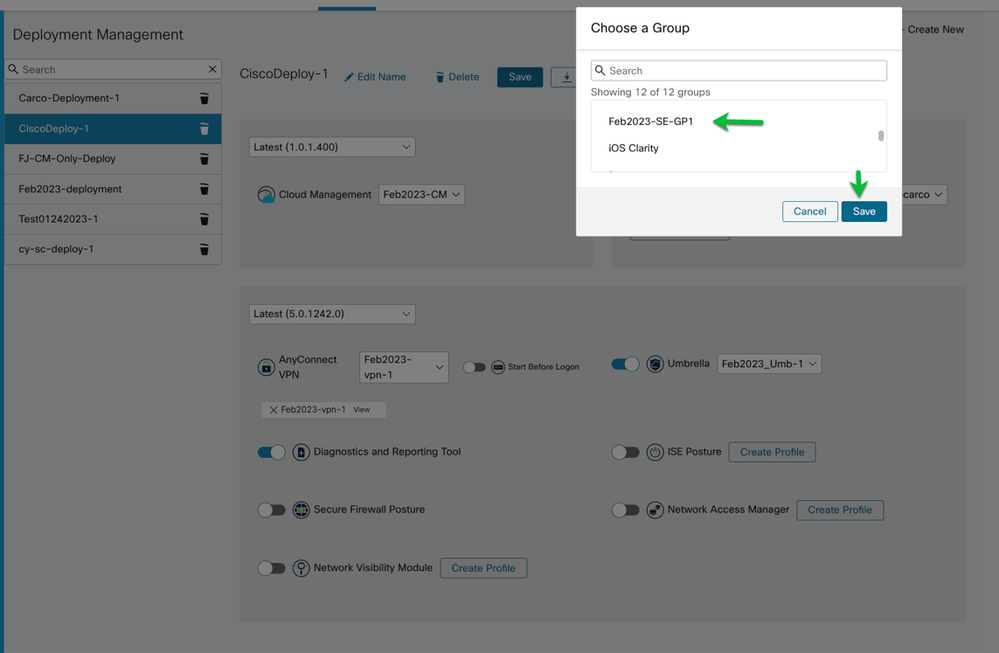Image resolution: width=999 pixels, height=653 pixels.
Task: Choose the iOS Clarity group
Action: pyautogui.click(x=633, y=148)
